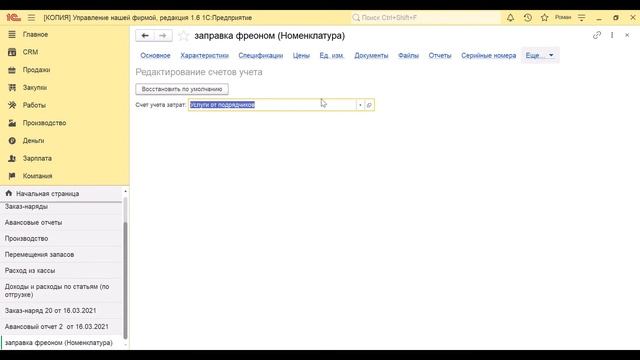Open favorites star in title bar

tap(544, 18)
